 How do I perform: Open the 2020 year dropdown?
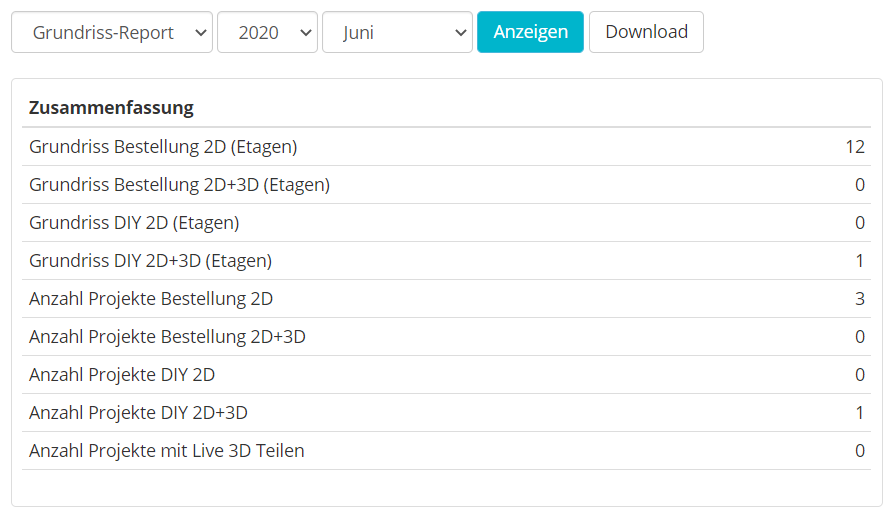267,32
